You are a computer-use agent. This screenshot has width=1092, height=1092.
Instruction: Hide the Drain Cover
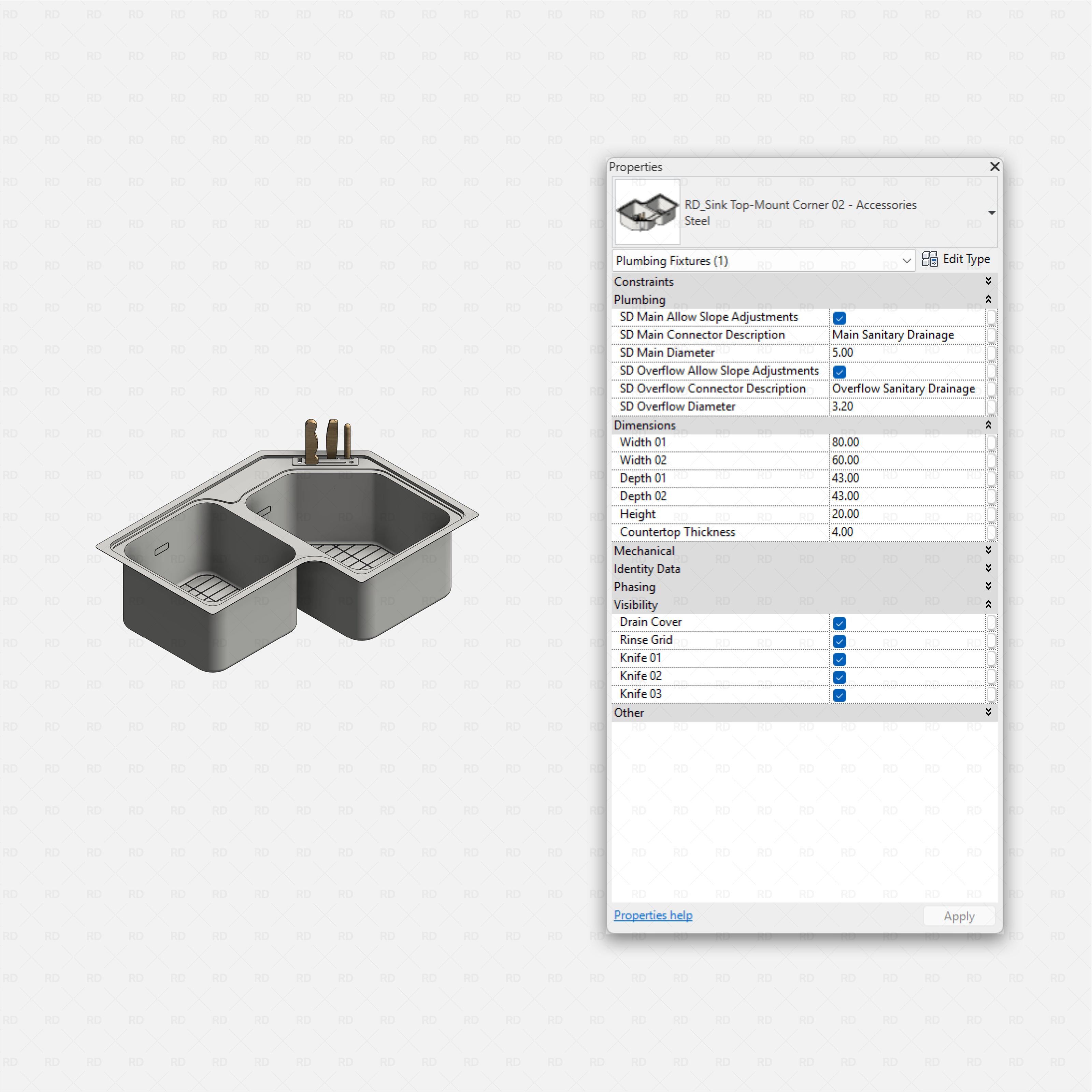[839, 623]
